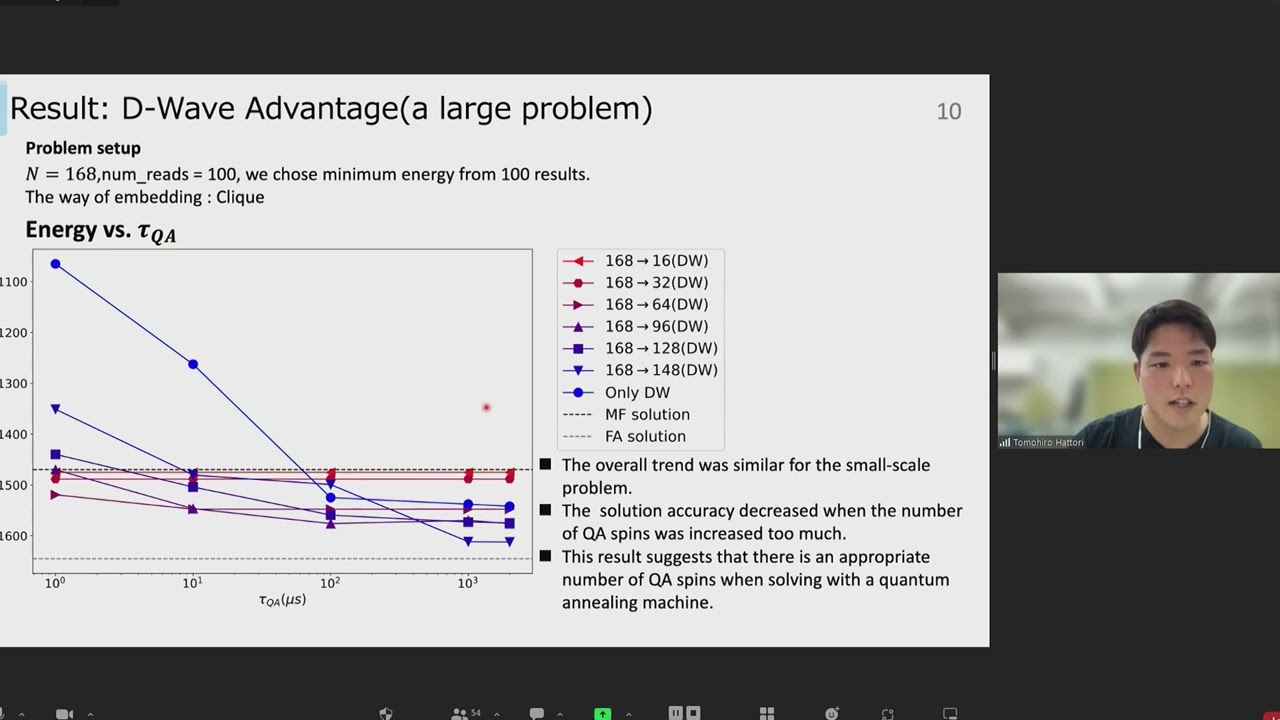This screenshot has width=1280, height=720.
Task: Click the Whiteboard icon in the meeting toolbar
Action: coord(951,713)
